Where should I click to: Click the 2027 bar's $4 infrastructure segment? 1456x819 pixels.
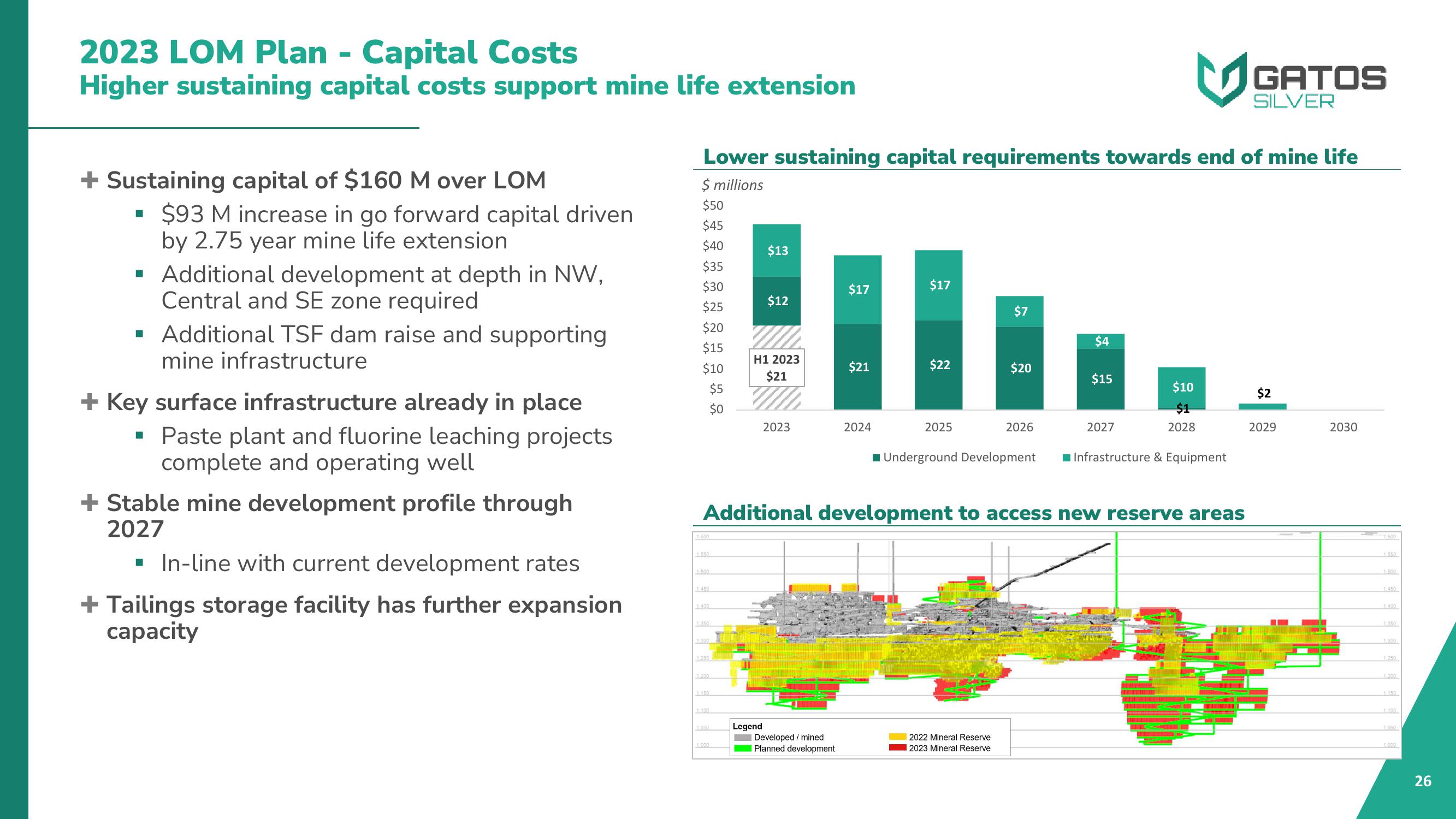[x=1100, y=341]
